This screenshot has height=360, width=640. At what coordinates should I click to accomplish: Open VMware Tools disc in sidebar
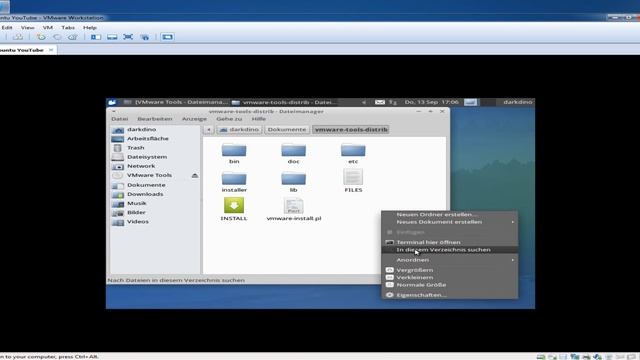click(x=149, y=175)
